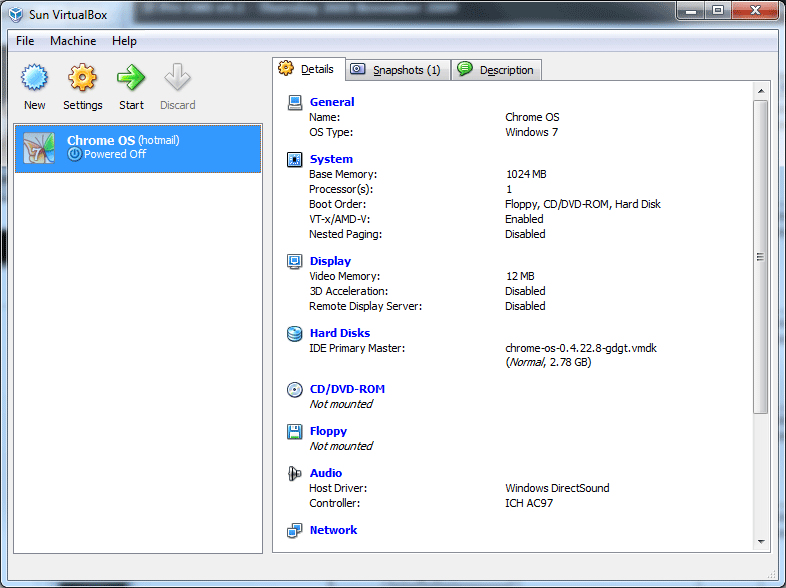Click the System section chip icon
786x588 pixels.
click(x=295, y=159)
